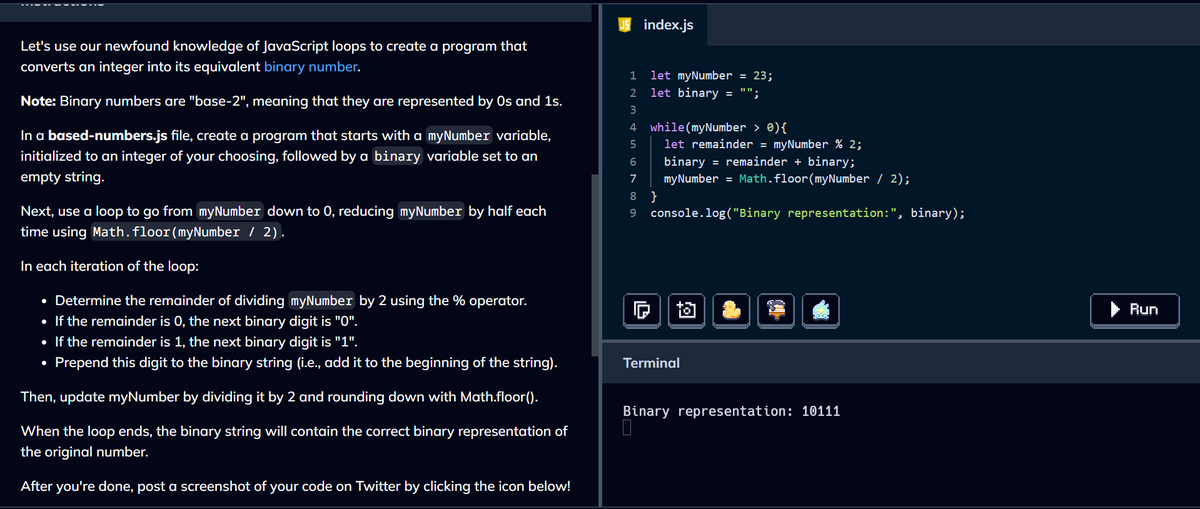Click the bullet 'Determine the remainder of dividing'

[x=291, y=300]
